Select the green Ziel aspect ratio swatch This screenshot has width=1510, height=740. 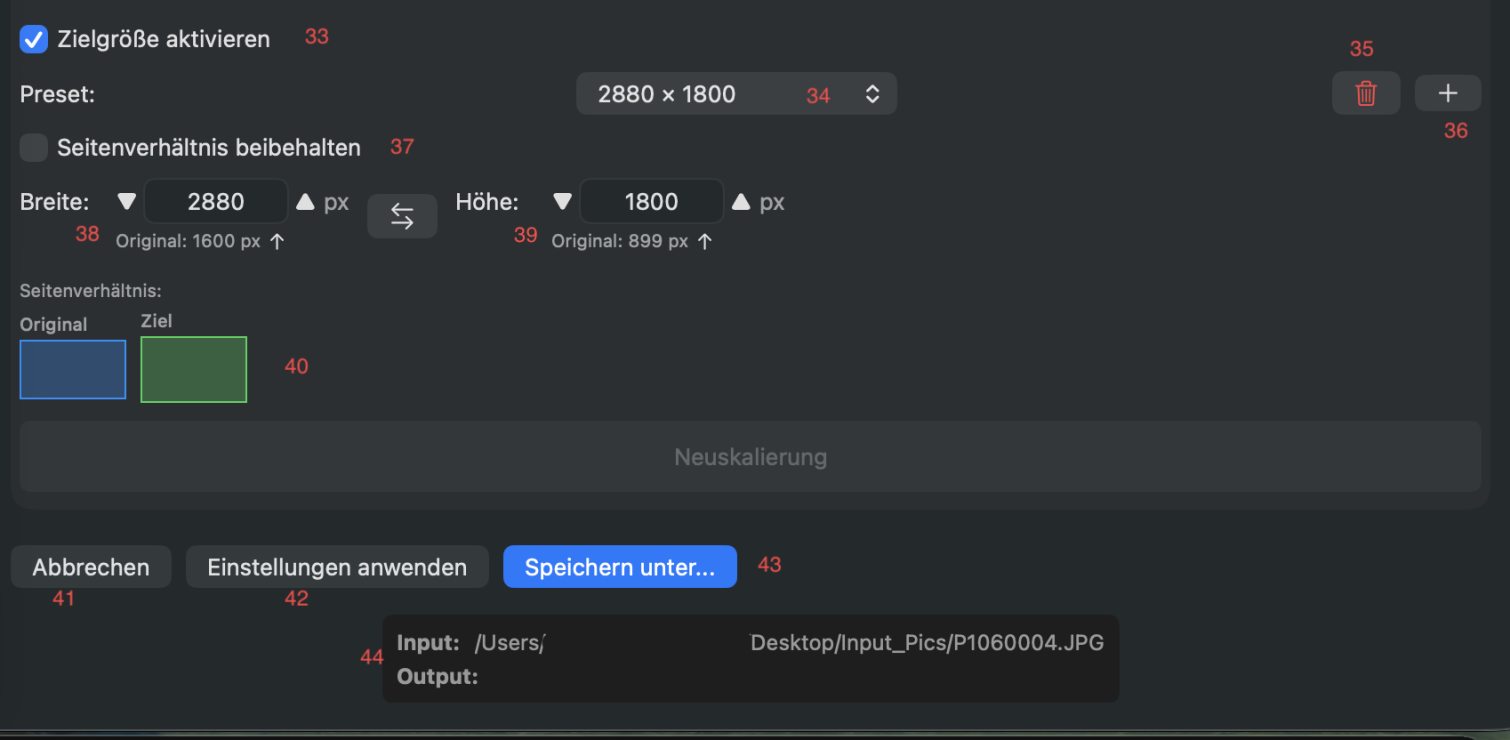tap(194, 369)
